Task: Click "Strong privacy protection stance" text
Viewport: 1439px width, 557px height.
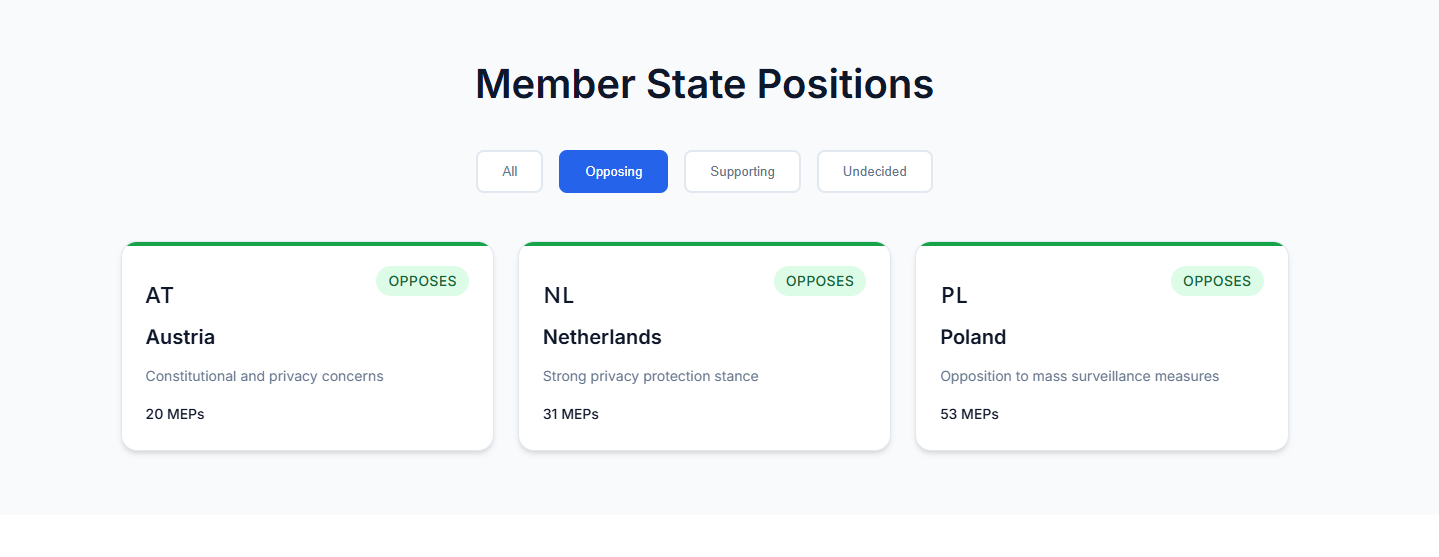Action: pos(650,376)
